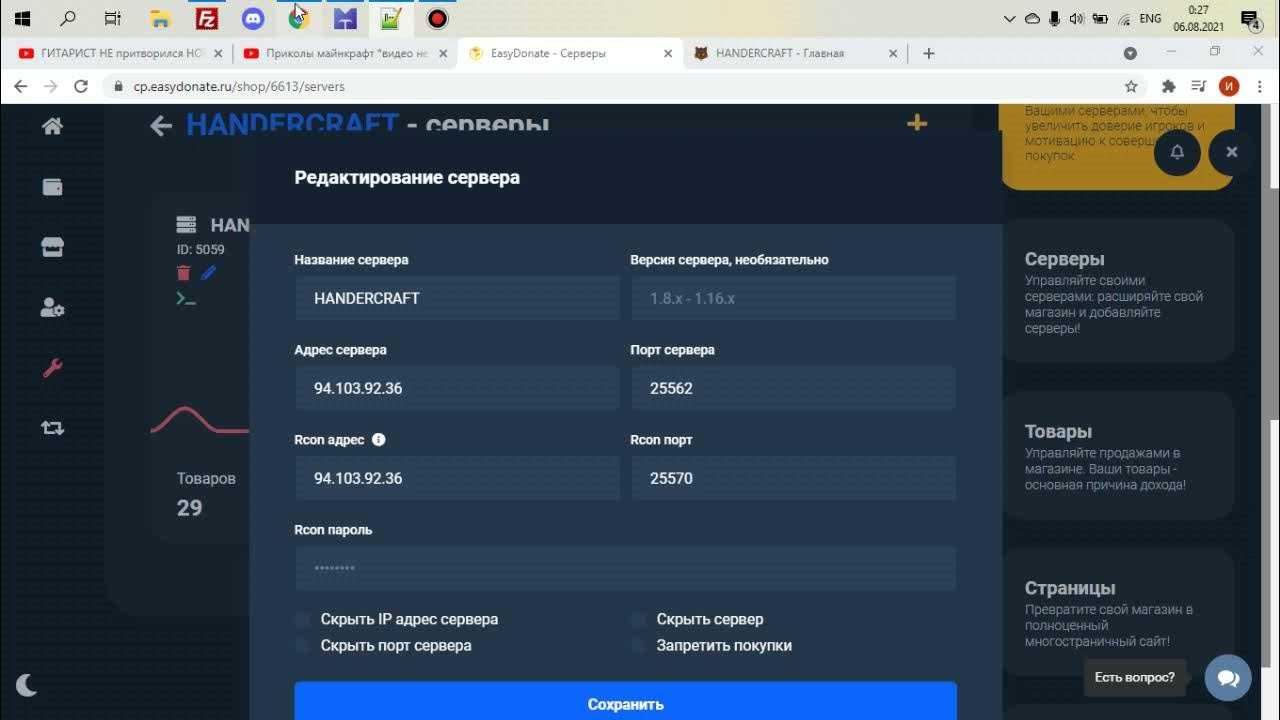Image resolution: width=1280 pixels, height=720 pixels.
Task: Click the 'Есть вопрос?' chat prompt
Action: tap(1134, 677)
